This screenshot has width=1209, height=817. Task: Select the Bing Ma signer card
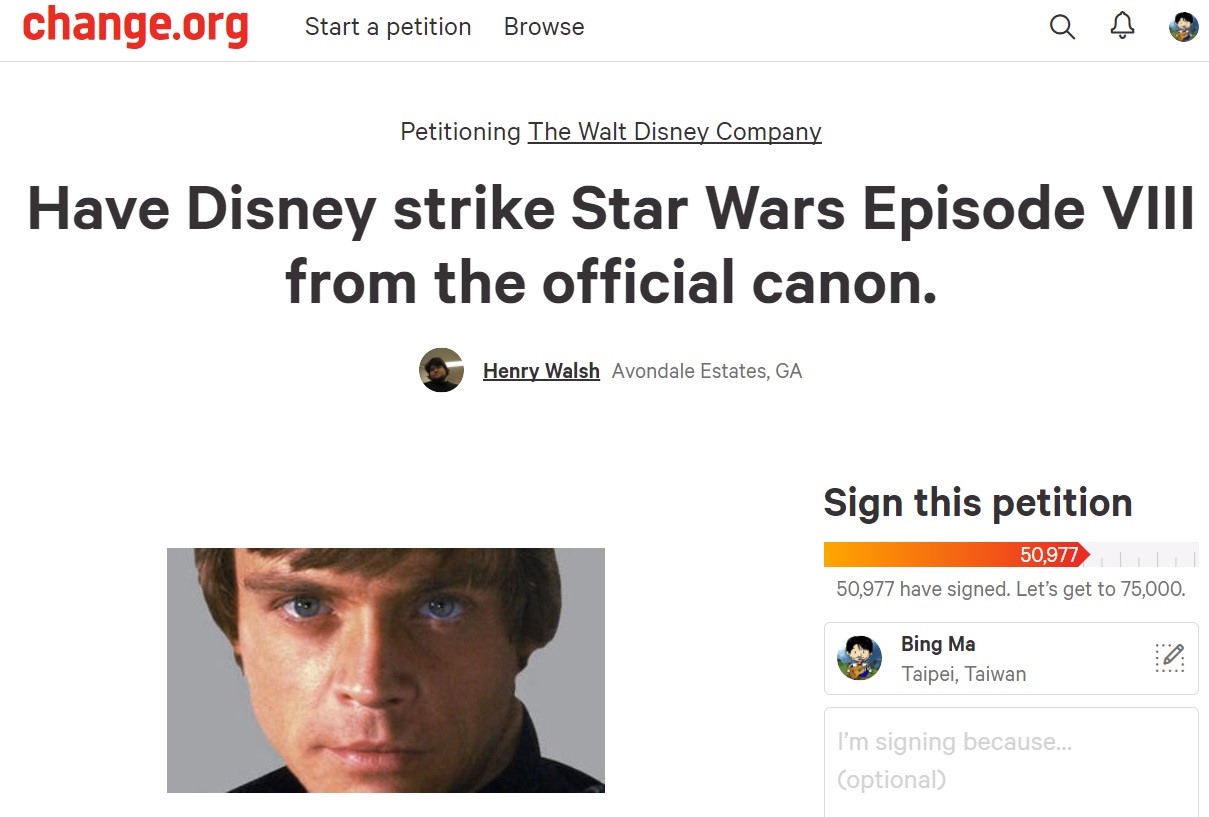[x=1011, y=658]
